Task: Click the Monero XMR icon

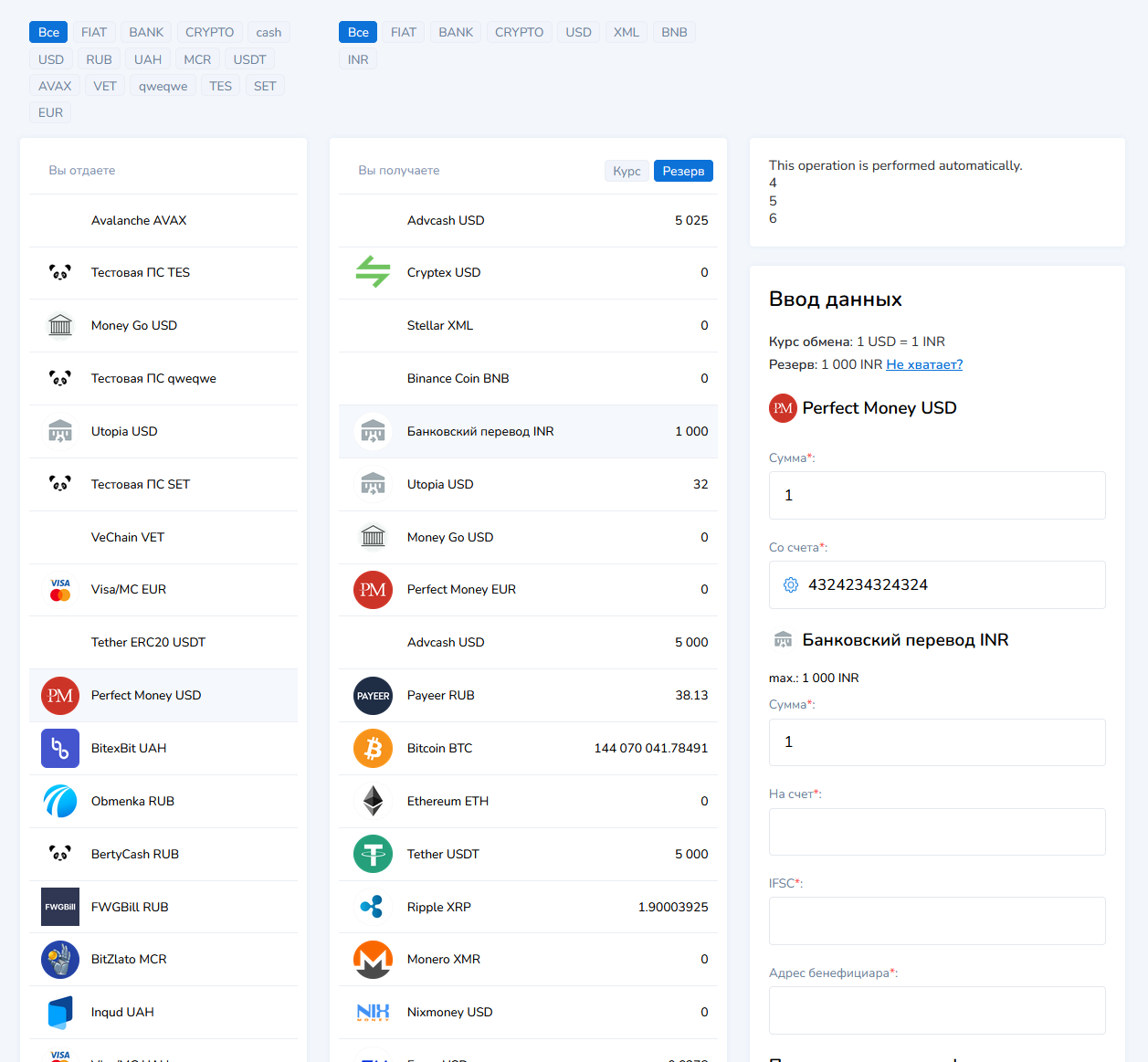Action: 373,960
